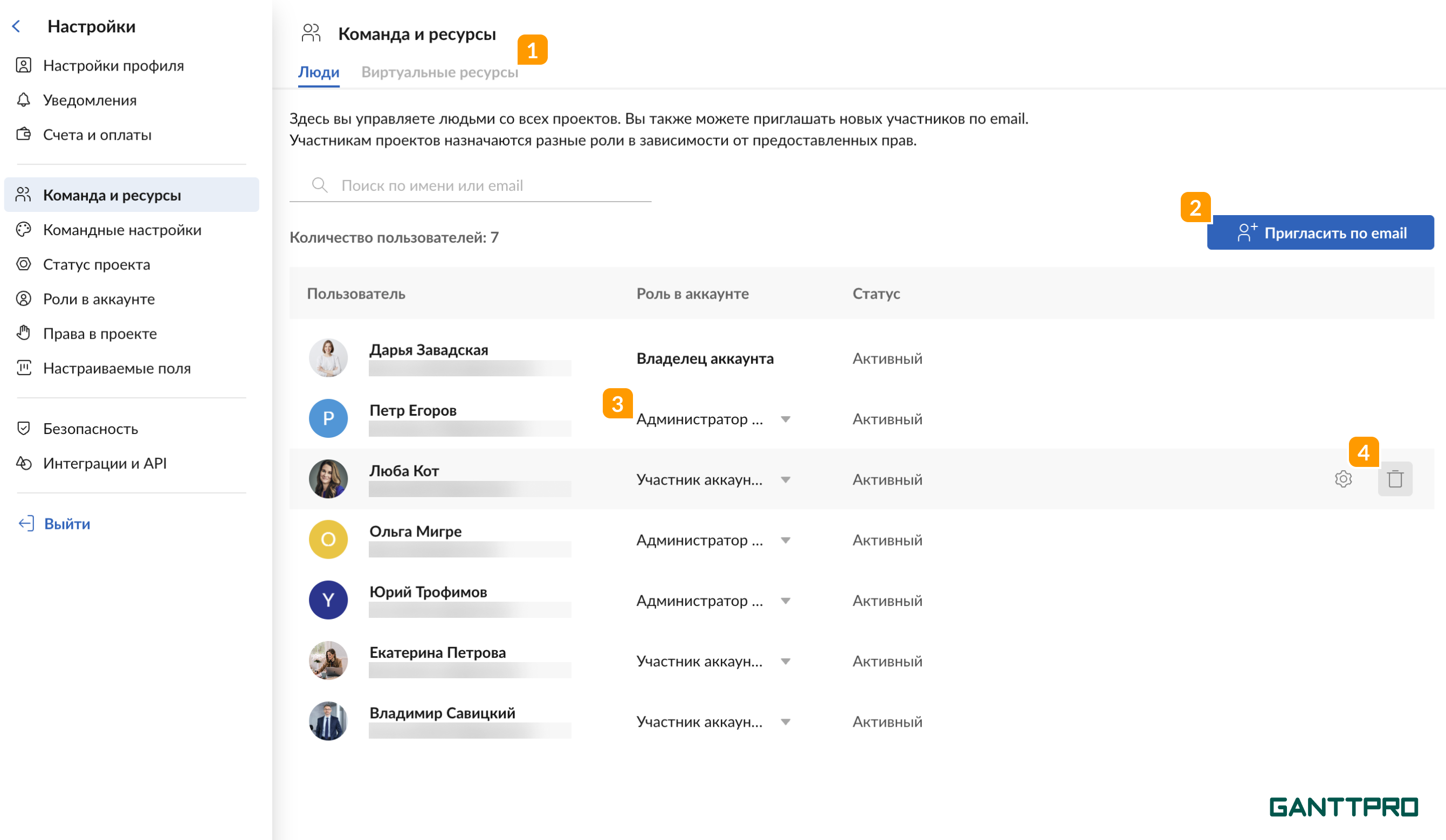1446x840 pixels.
Task: Open the role dropdown for Ольга Мигре
Action: click(786, 540)
